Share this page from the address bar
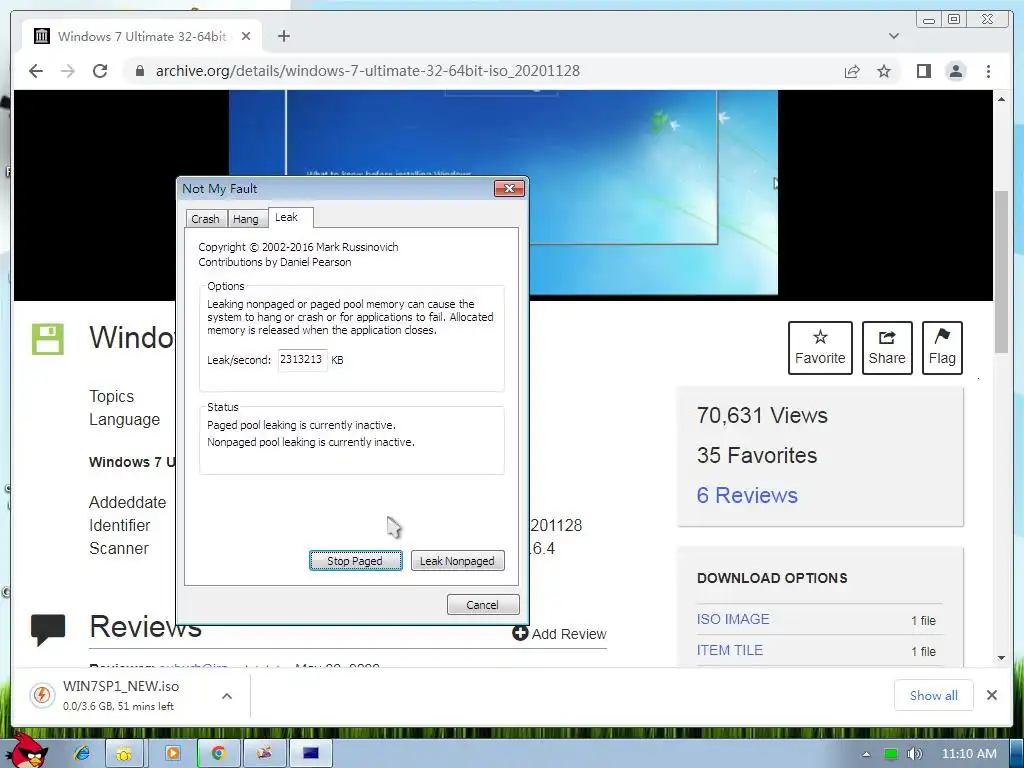The height and width of the screenshot is (768, 1024). (852, 71)
